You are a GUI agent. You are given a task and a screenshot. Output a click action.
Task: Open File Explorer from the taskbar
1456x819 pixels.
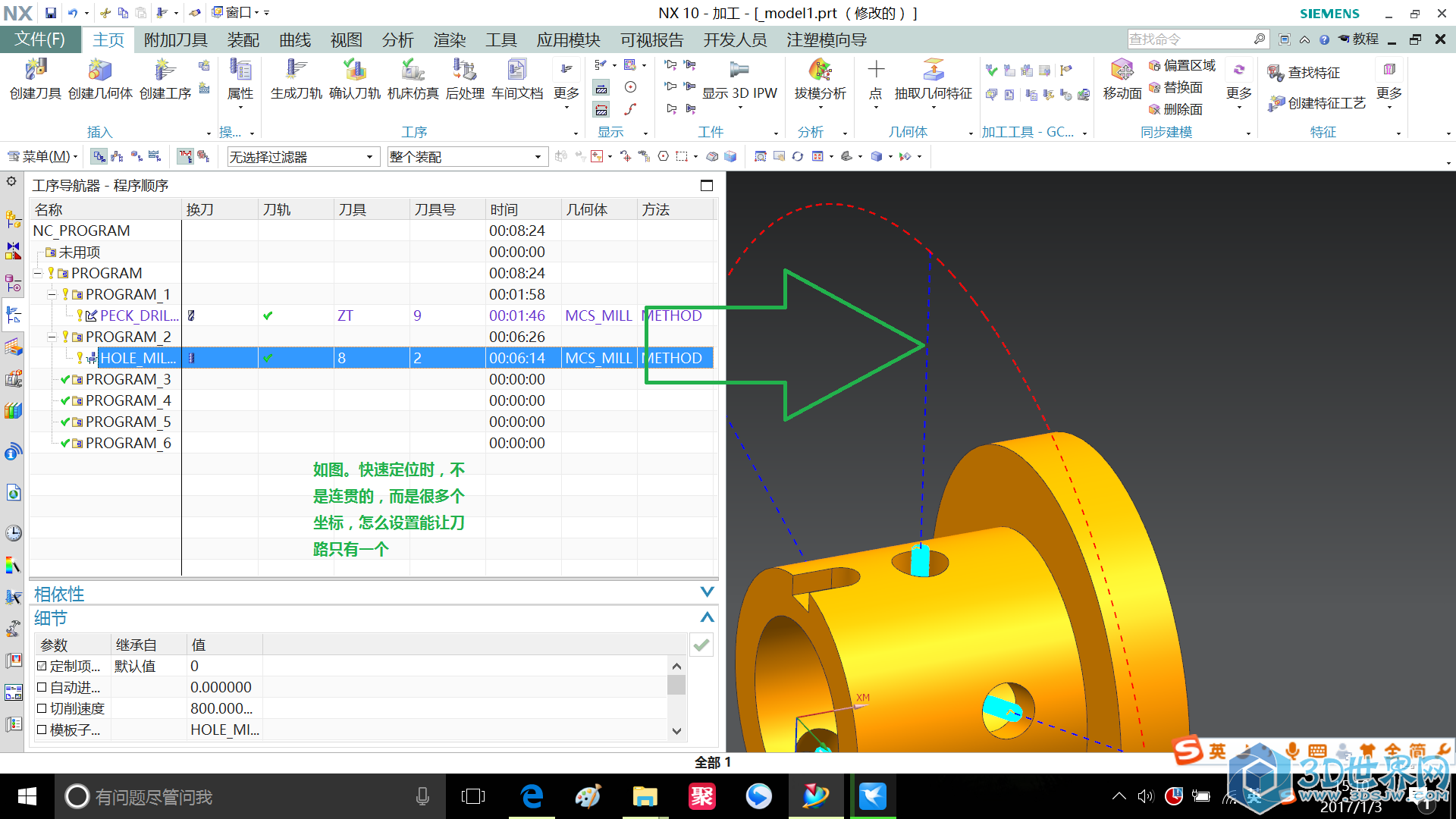[645, 796]
